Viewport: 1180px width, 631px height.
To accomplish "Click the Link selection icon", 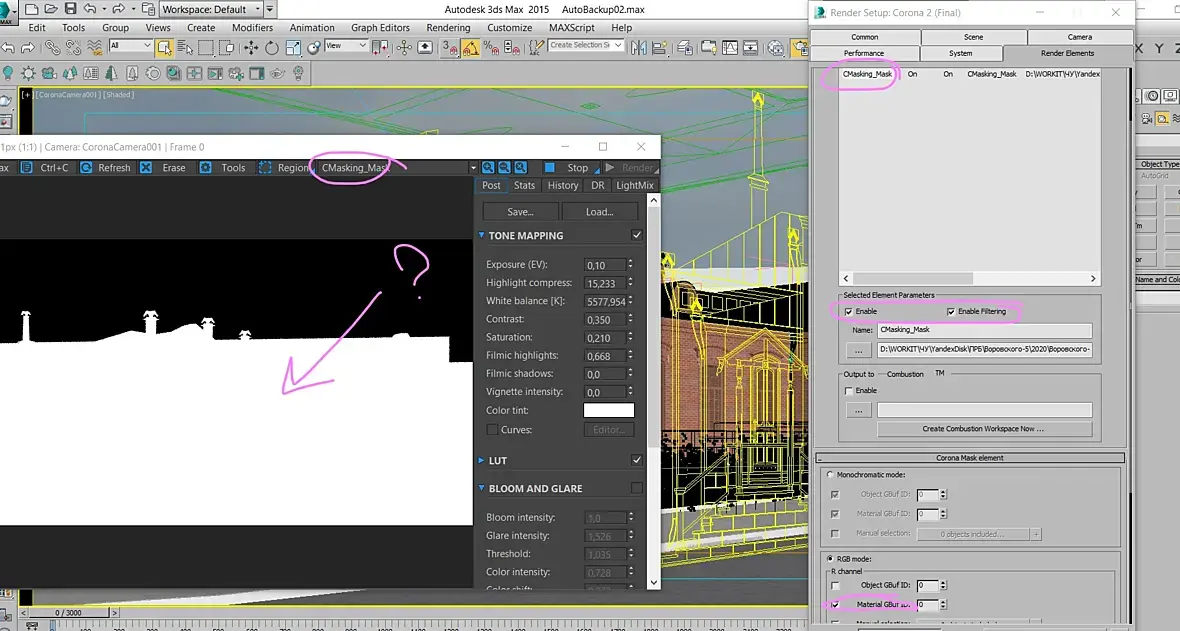I will 52,47.
